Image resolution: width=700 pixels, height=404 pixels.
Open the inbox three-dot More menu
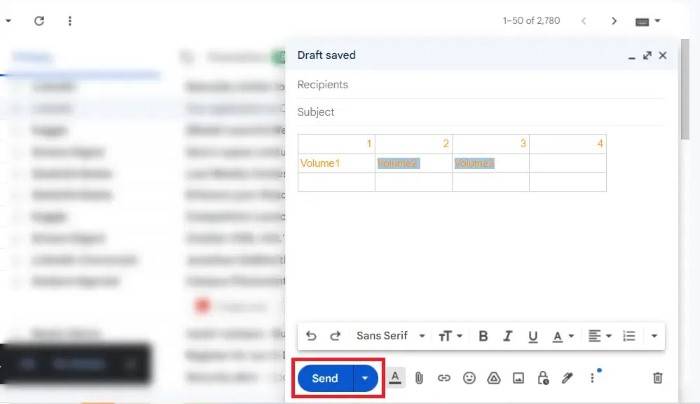coord(69,20)
